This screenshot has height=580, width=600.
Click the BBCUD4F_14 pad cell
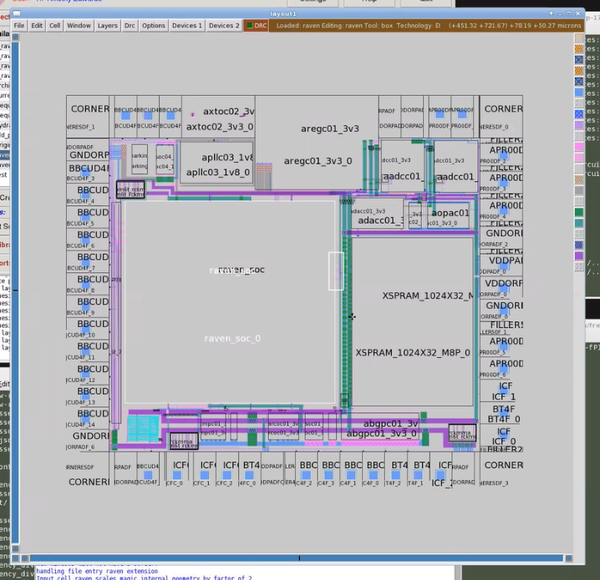88,418
